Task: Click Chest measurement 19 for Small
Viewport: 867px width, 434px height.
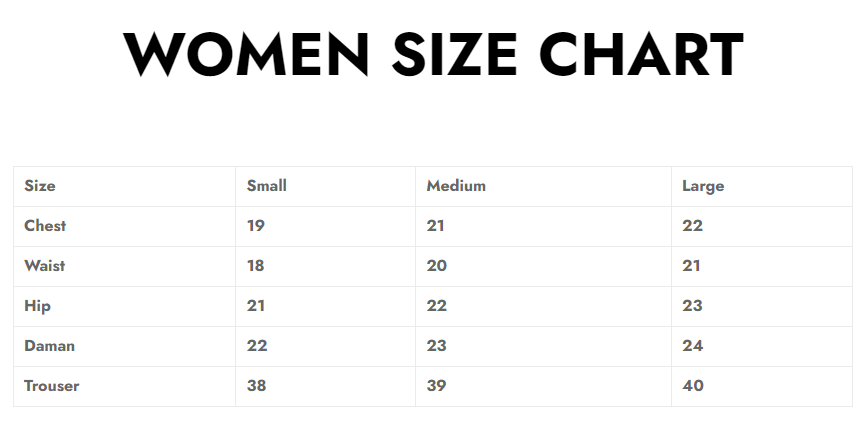Action: click(x=256, y=226)
